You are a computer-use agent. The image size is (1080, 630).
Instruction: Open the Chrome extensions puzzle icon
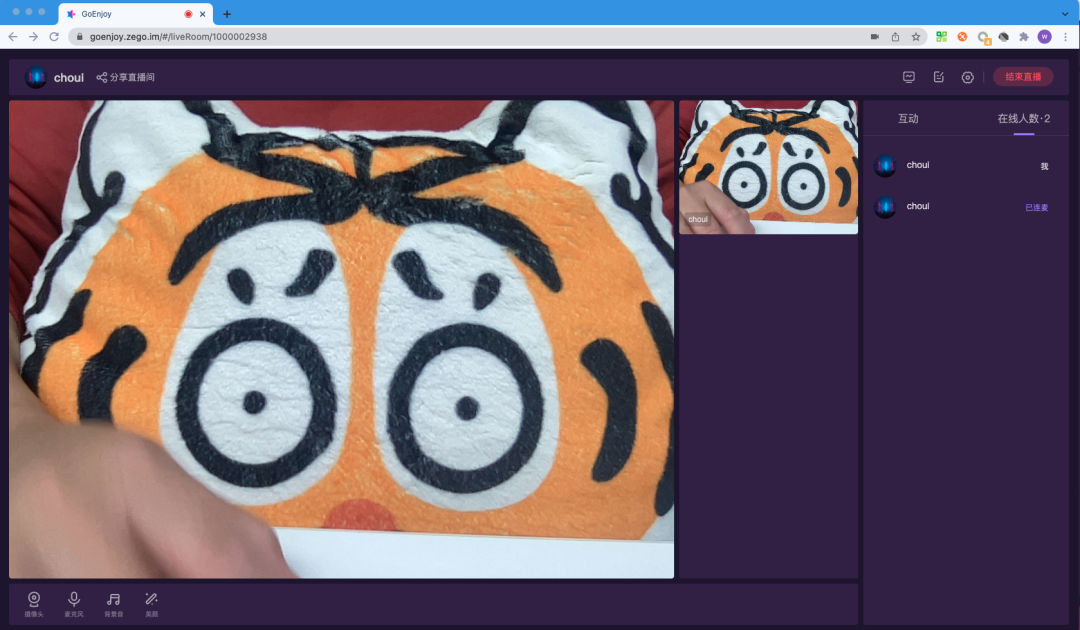(1023, 37)
